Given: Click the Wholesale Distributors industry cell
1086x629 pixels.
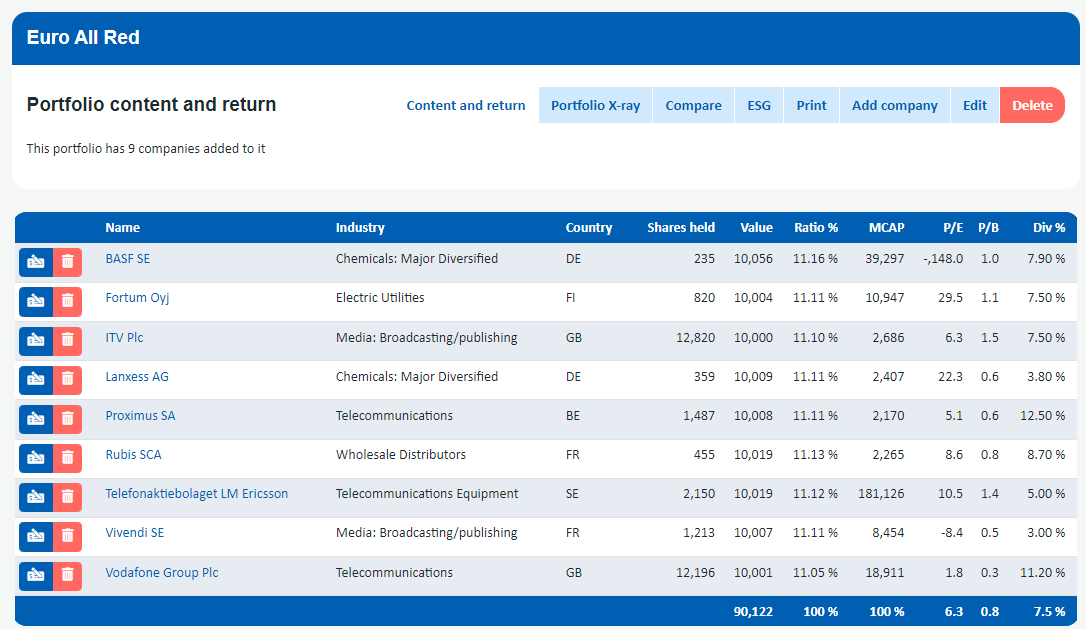Looking at the screenshot, I should tap(401, 455).
